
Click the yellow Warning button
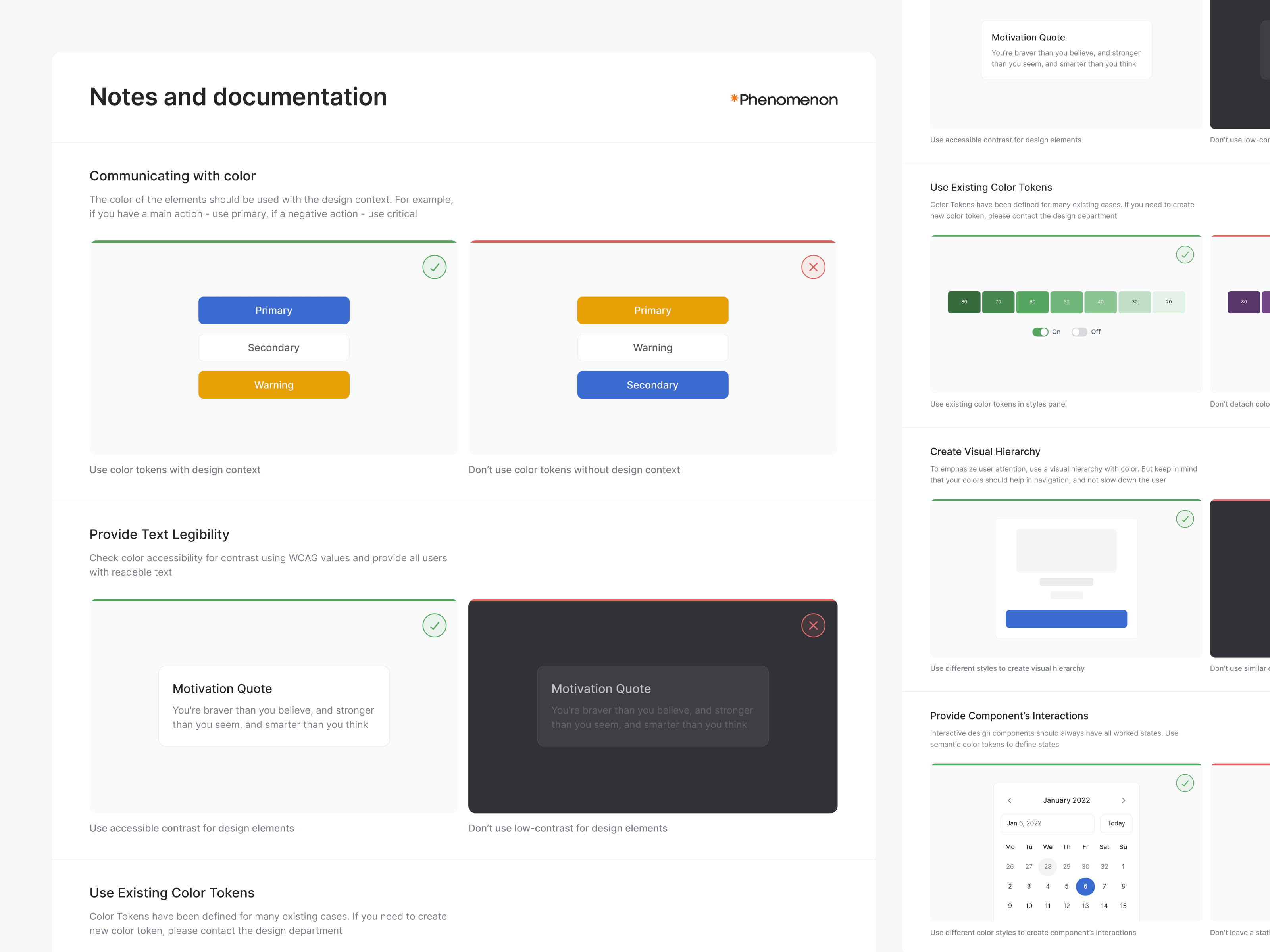click(x=274, y=384)
